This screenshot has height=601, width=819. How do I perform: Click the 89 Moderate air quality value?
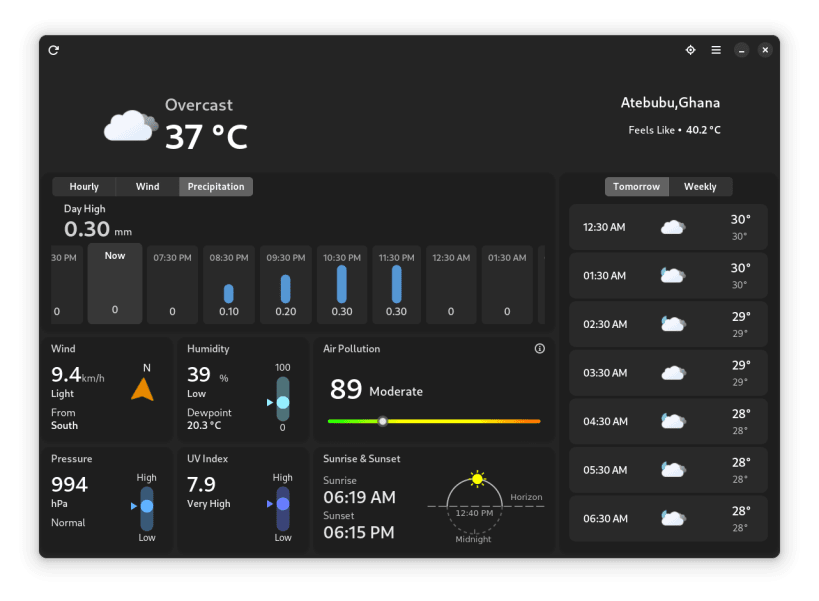(x=376, y=390)
